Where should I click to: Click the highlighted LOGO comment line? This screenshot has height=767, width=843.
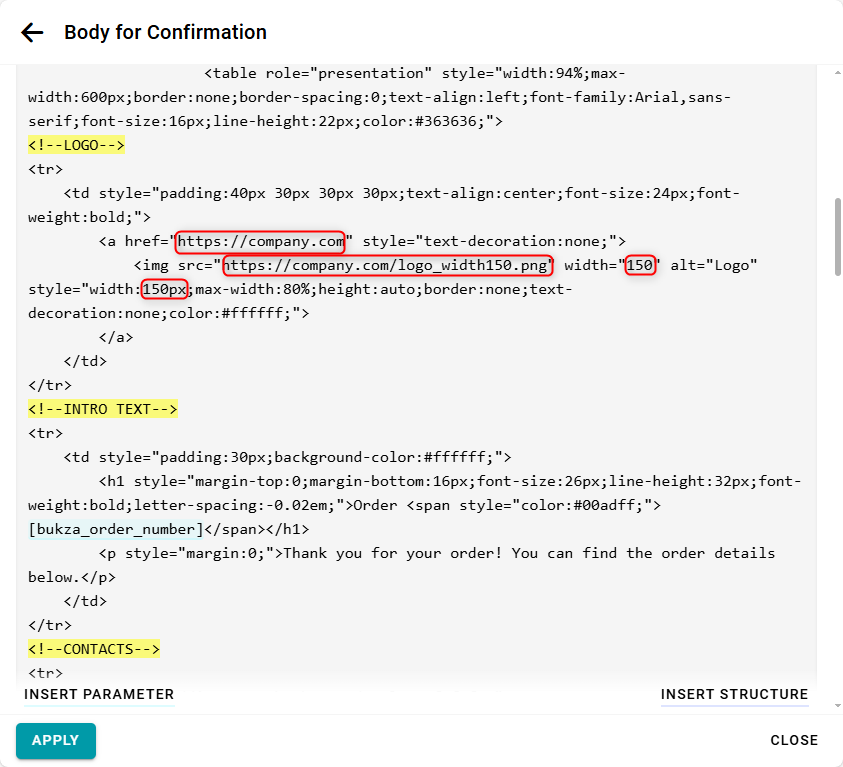pos(76,145)
